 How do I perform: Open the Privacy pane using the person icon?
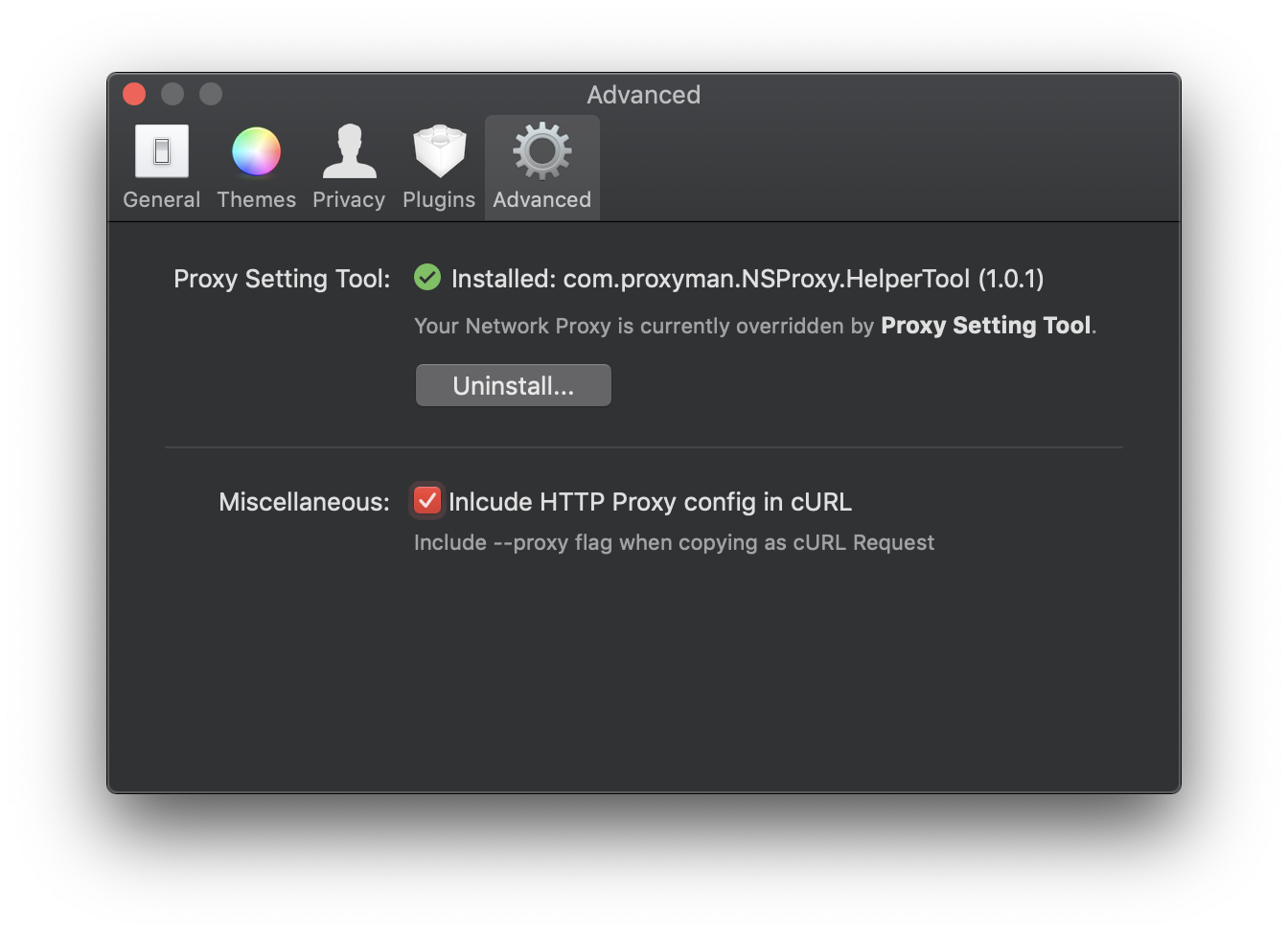coord(349,151)
